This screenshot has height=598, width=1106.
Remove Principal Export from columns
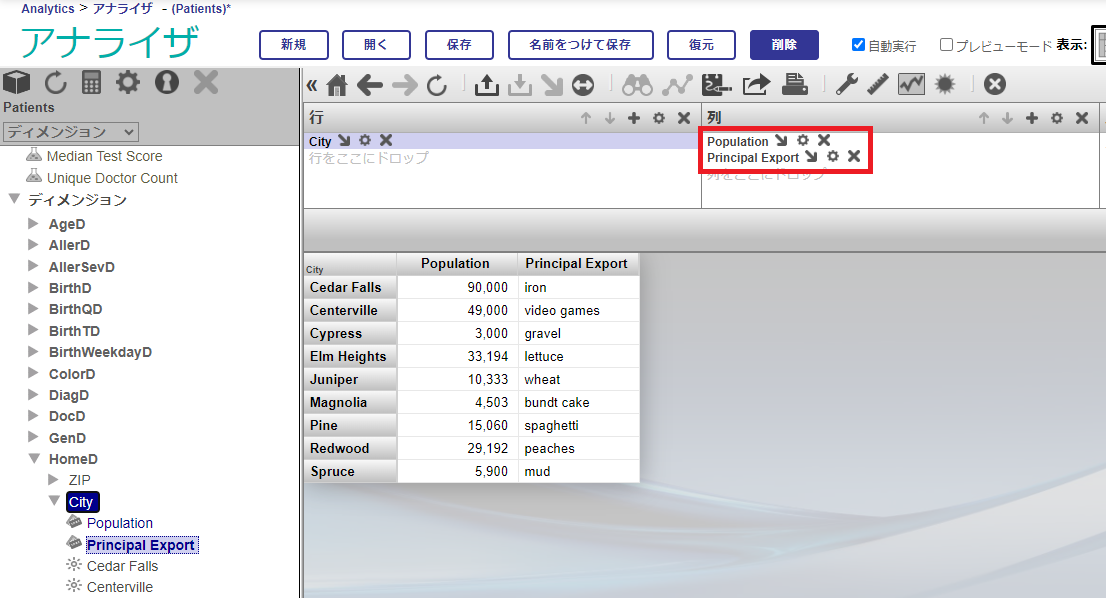click(x=854, y=157)
